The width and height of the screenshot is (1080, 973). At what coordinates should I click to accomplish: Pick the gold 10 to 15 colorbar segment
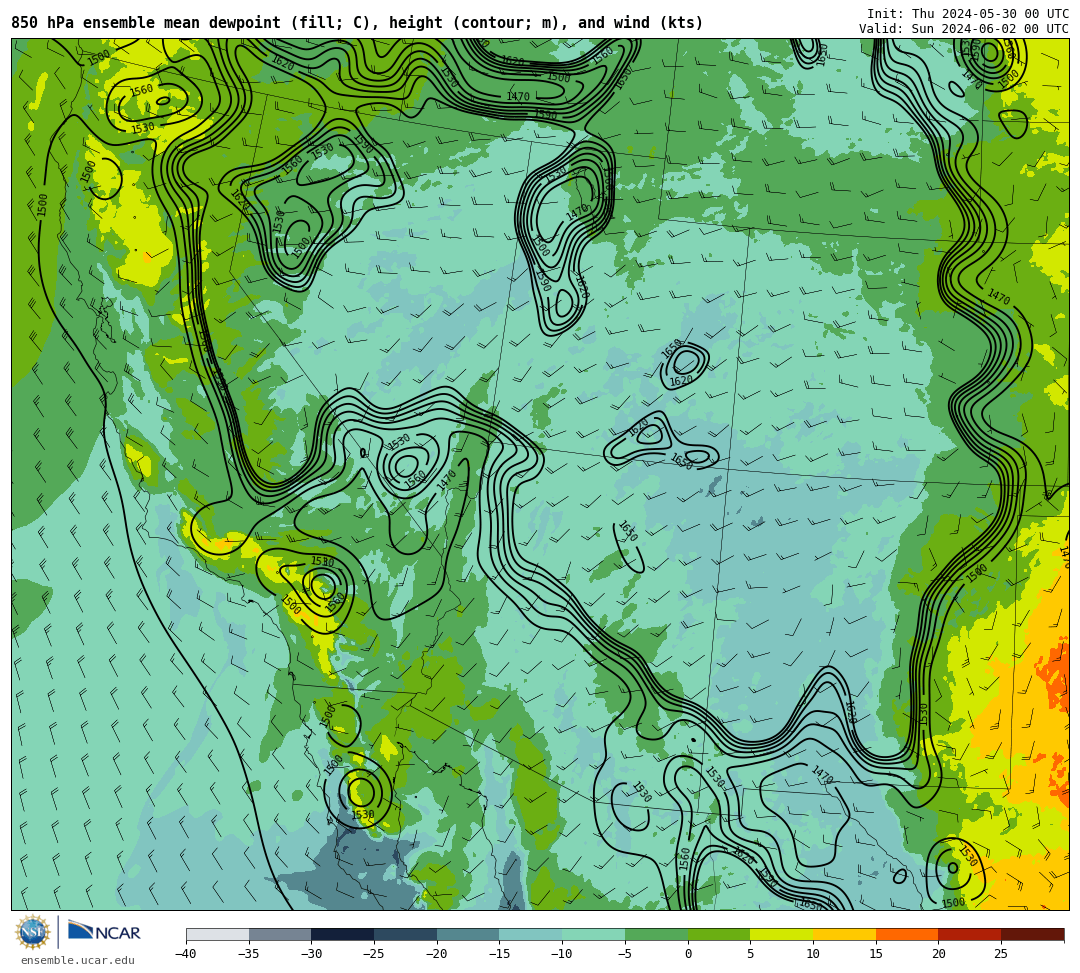(x=844, y=934)
